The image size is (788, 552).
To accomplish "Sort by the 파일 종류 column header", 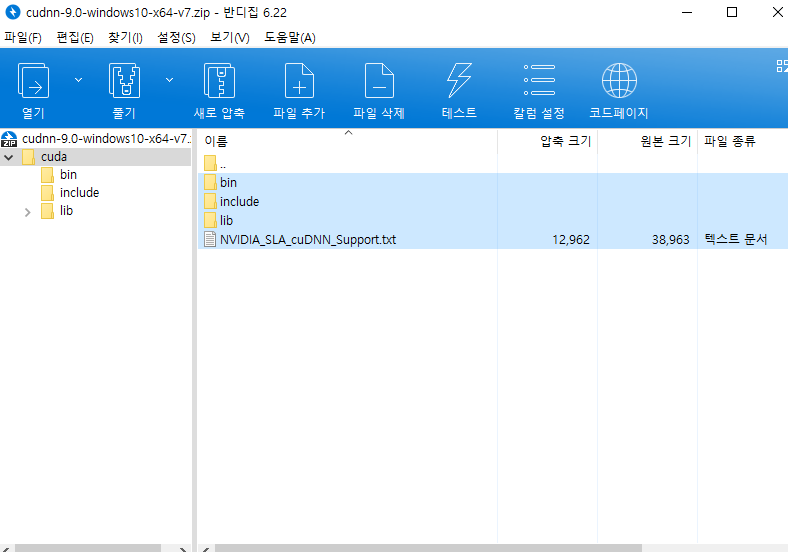I will (x=743, y=141).
